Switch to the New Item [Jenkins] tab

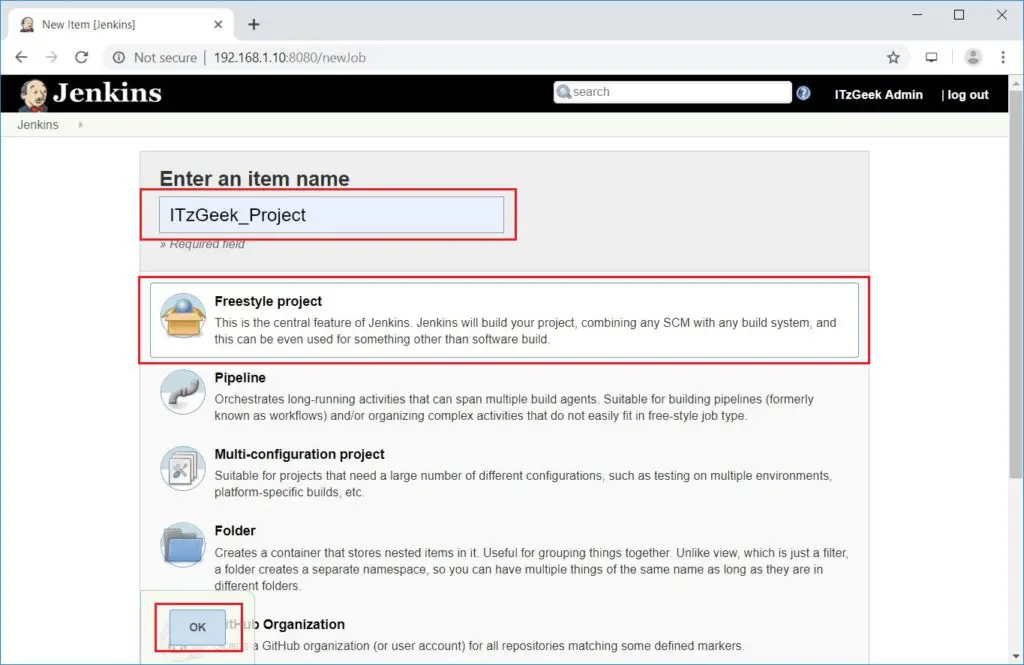121,24
